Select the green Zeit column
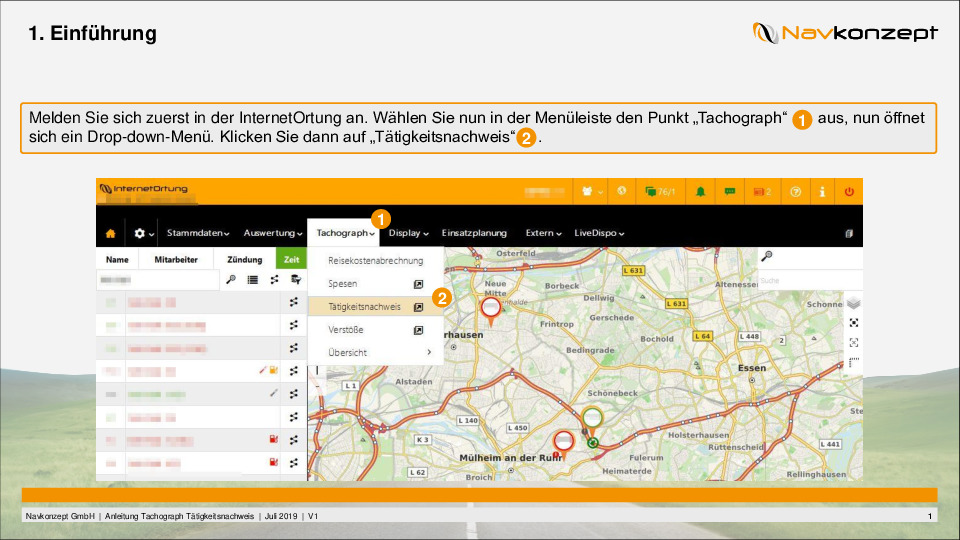The width and height of the screenshot is (960, 540). coord(291,260)
